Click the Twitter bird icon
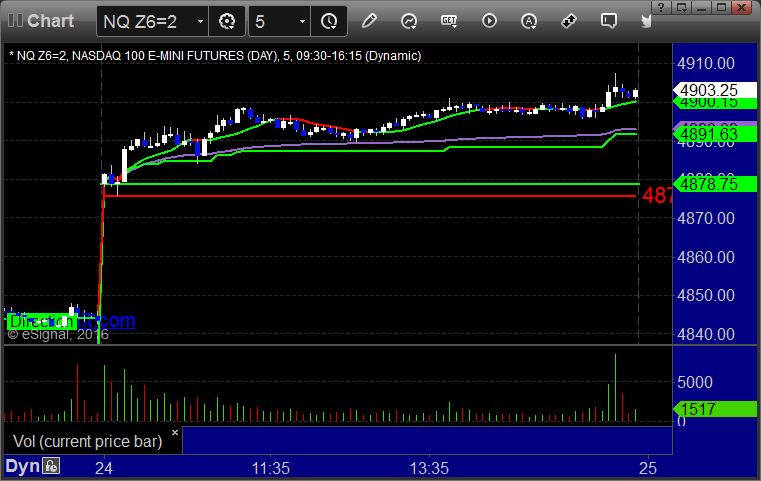The image size is (761, 481). point(646,21)
